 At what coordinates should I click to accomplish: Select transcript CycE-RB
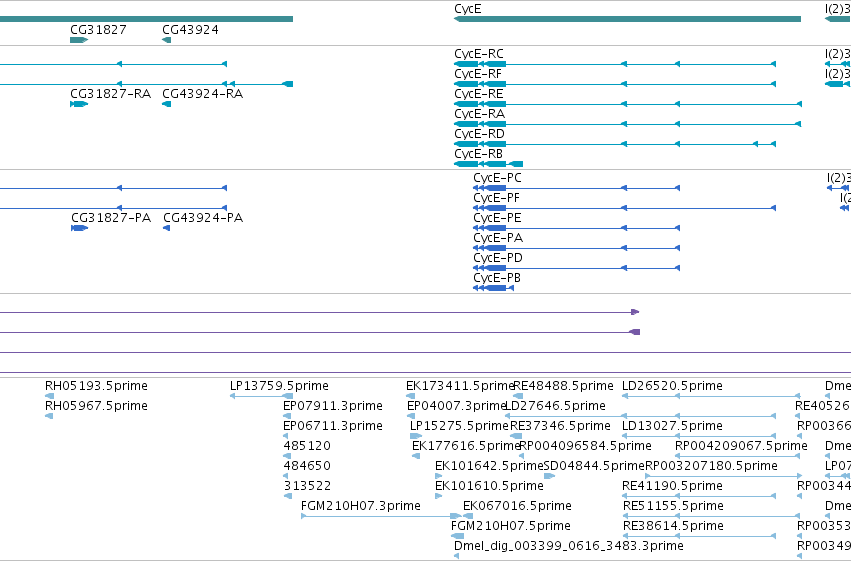pos(488,164)
